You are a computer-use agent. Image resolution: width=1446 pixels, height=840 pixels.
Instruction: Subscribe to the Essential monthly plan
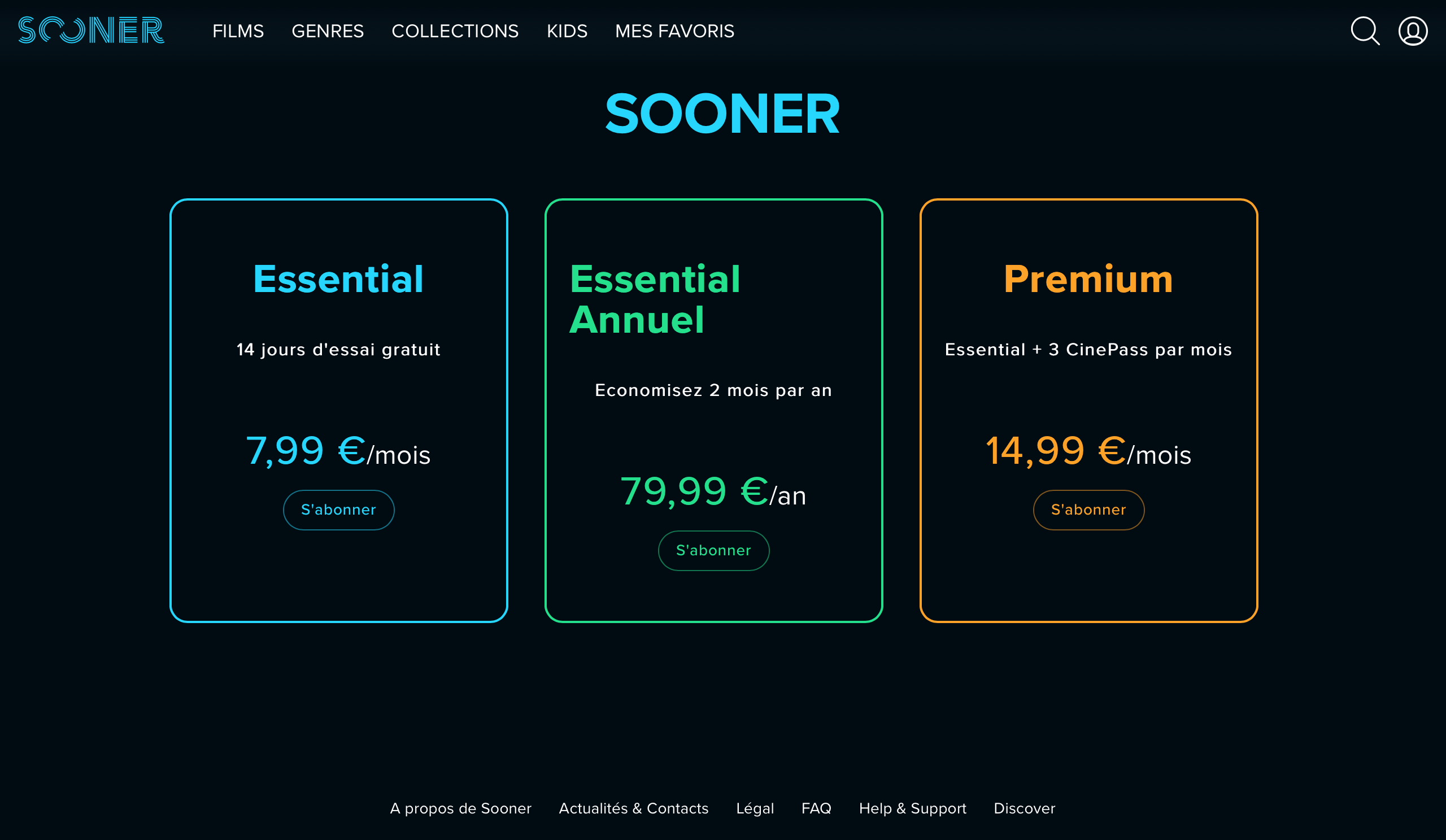[x=338, y=510]
